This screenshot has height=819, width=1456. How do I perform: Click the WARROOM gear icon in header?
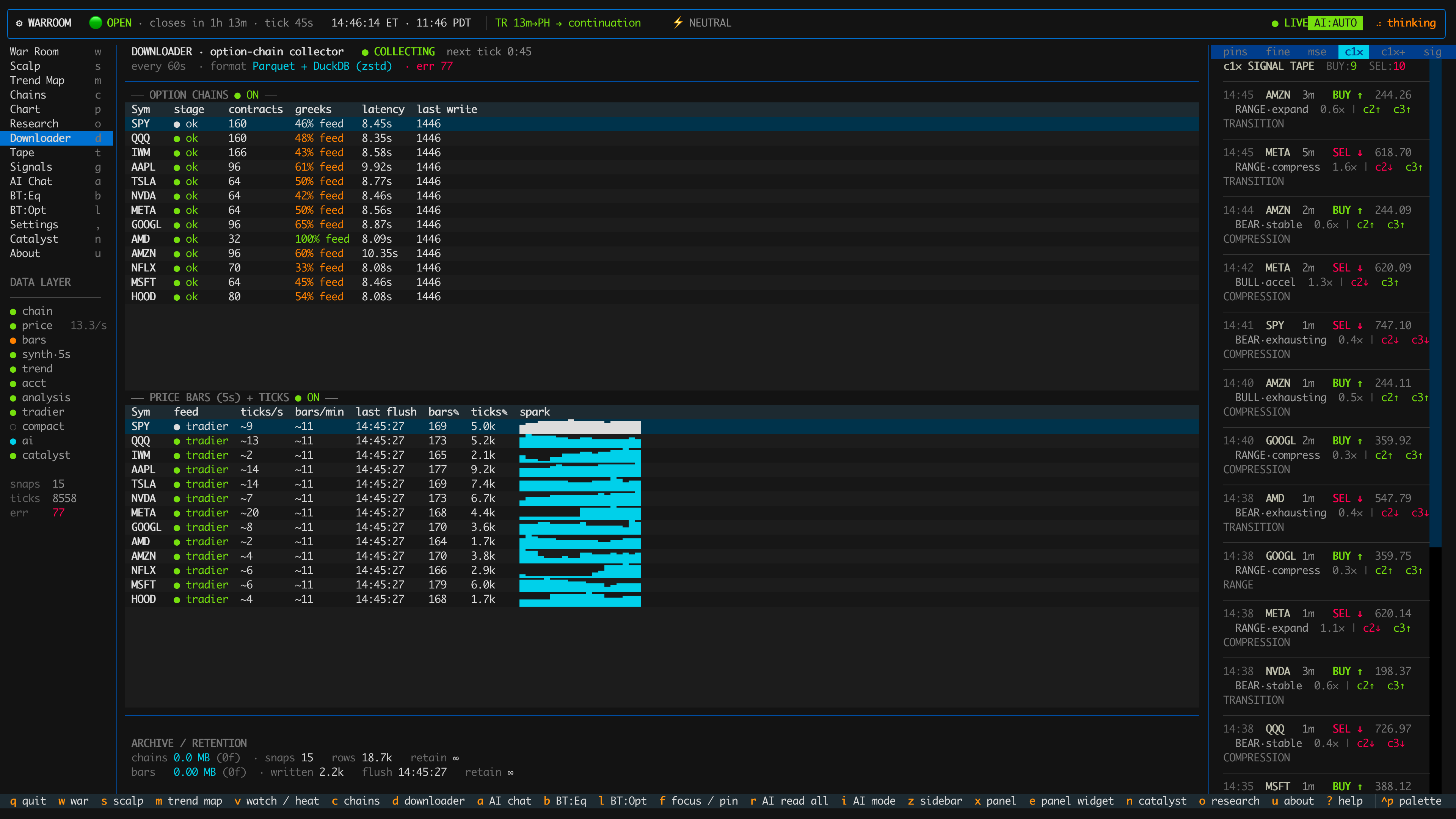coord(19,23)
